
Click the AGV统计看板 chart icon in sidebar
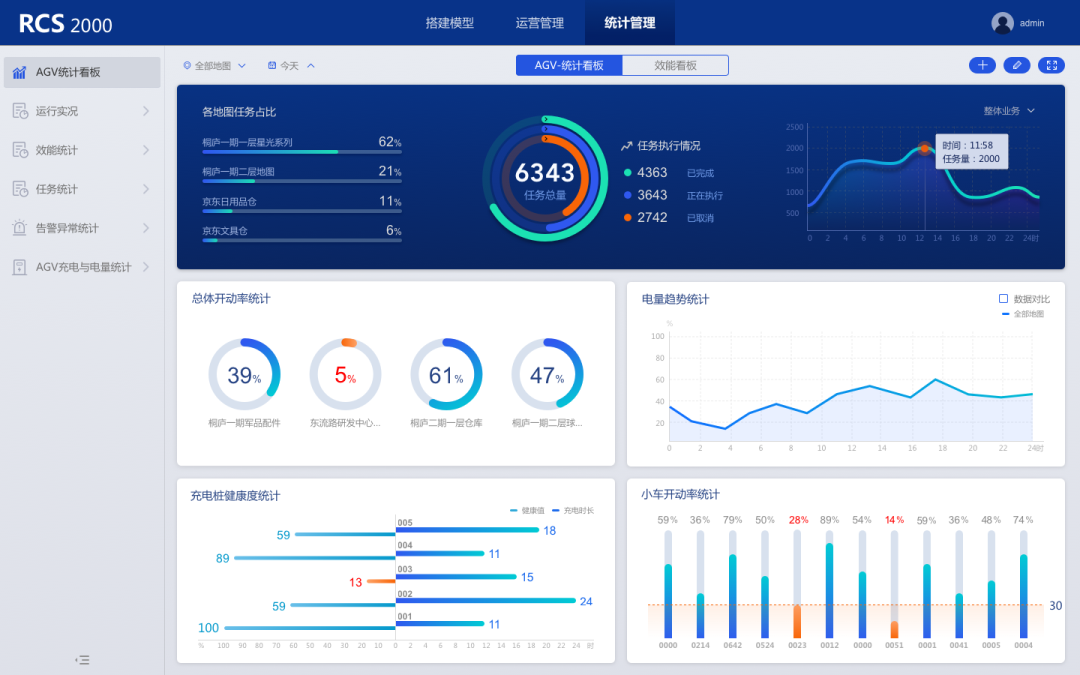[x=19, y=72]
